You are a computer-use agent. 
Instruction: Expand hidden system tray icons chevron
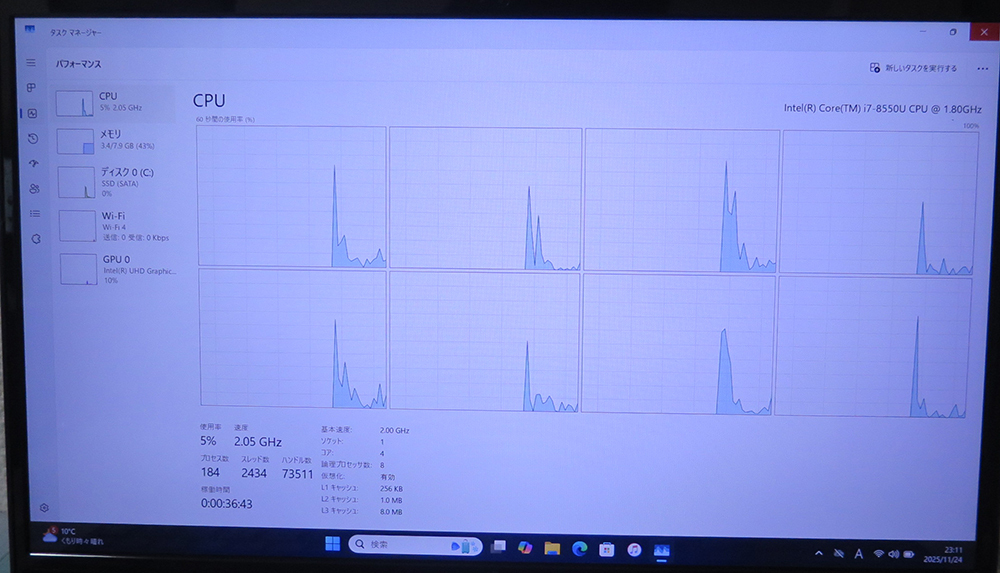(818, 553)
